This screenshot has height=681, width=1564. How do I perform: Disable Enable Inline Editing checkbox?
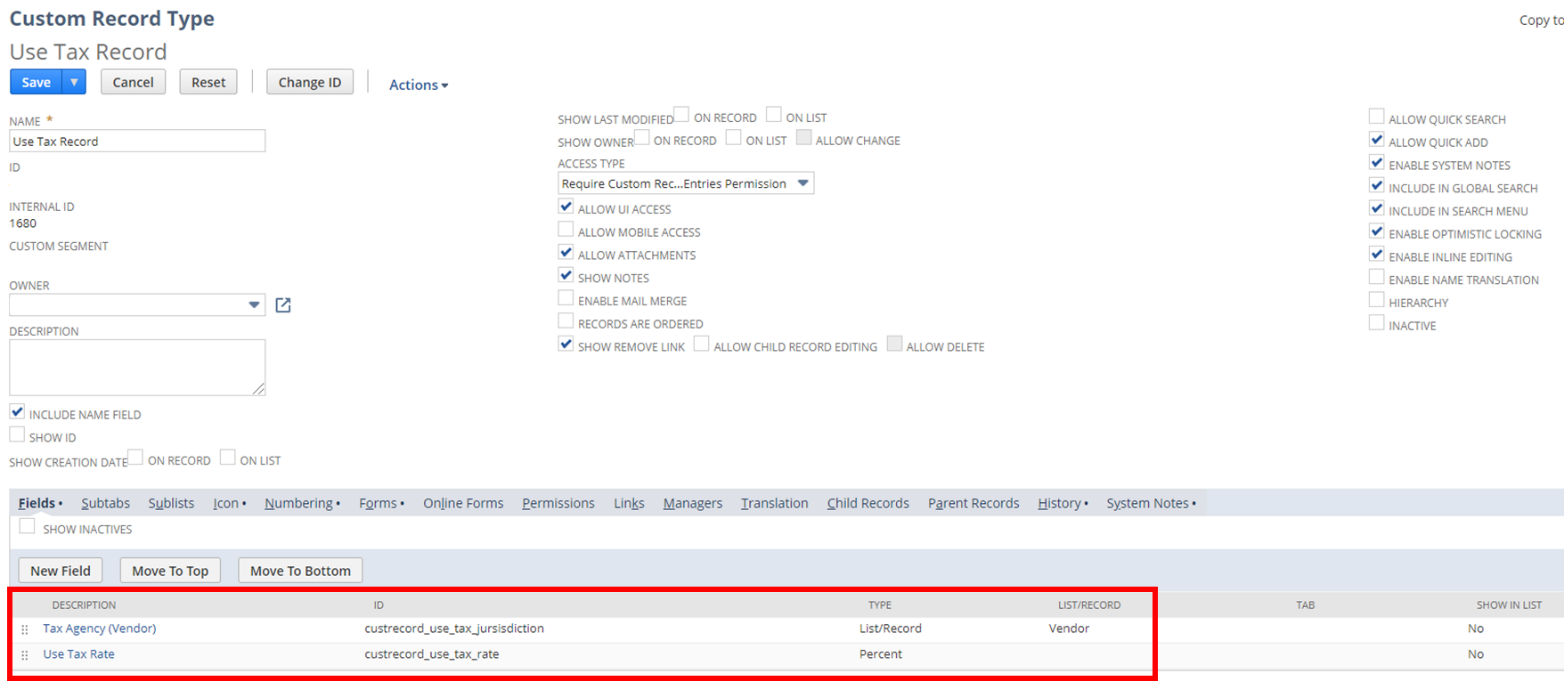pos(1377,256)
